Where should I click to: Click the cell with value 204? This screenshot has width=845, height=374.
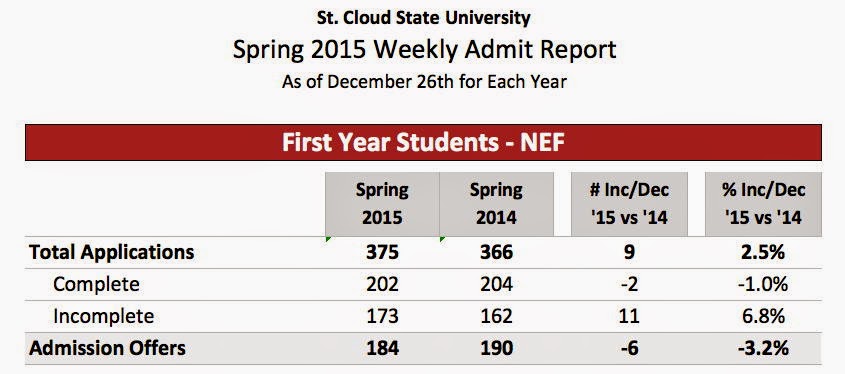pos(496,284)
